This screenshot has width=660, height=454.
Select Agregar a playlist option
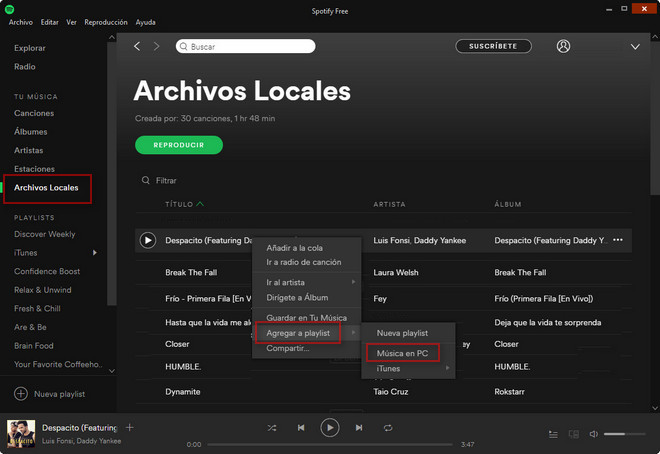coord(298,333)
